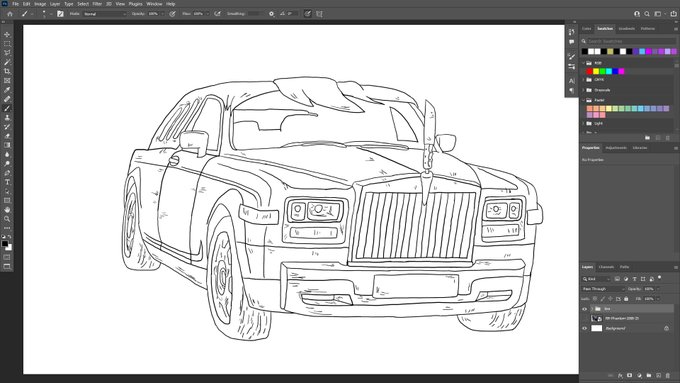Open the Pass Through blend mode dropdown

click(x=603, y=289)
